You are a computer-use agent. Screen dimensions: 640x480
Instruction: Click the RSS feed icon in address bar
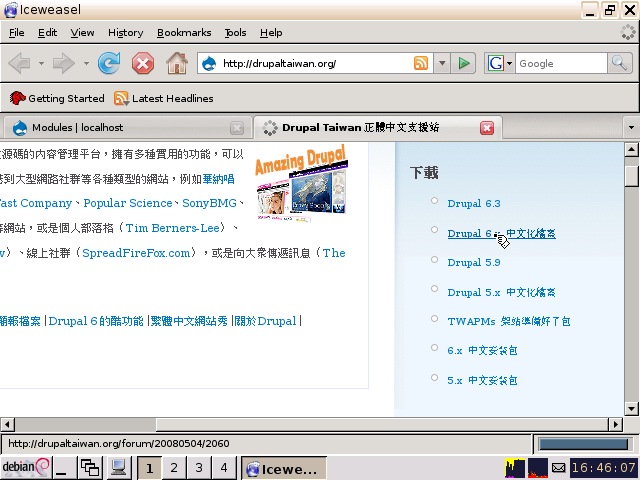click(x=421, y=63)
